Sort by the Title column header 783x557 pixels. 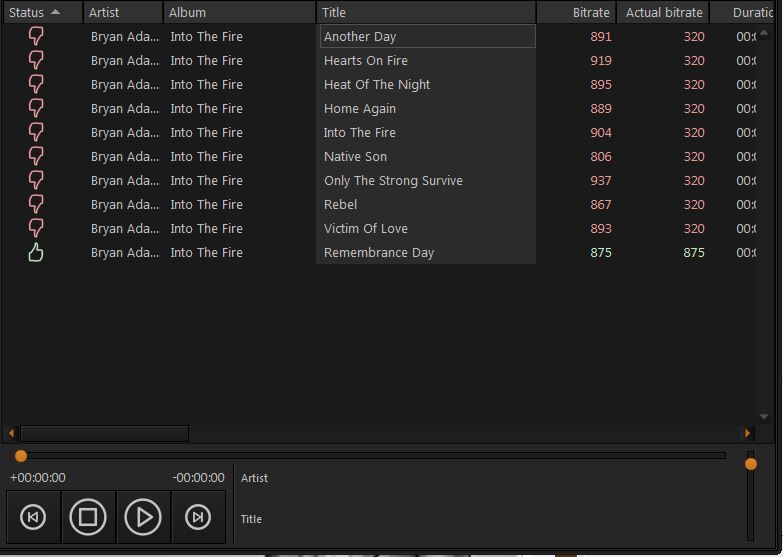click(x=426, y=12)
